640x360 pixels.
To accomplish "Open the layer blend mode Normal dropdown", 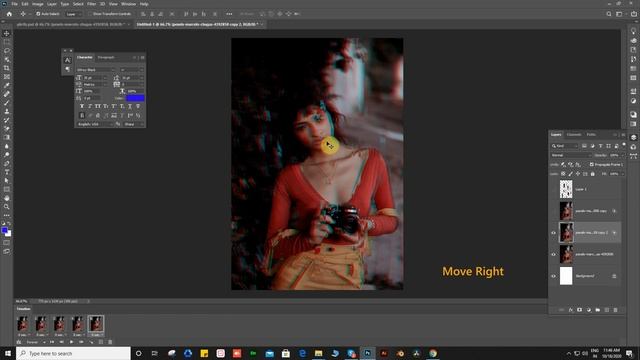I will pos(571,156).
